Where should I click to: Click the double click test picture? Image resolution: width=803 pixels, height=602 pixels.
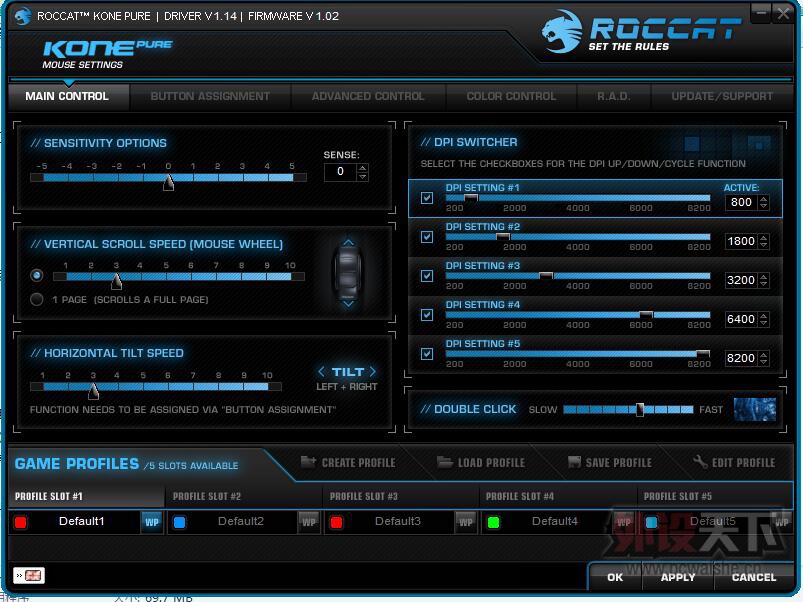point(755,410)
